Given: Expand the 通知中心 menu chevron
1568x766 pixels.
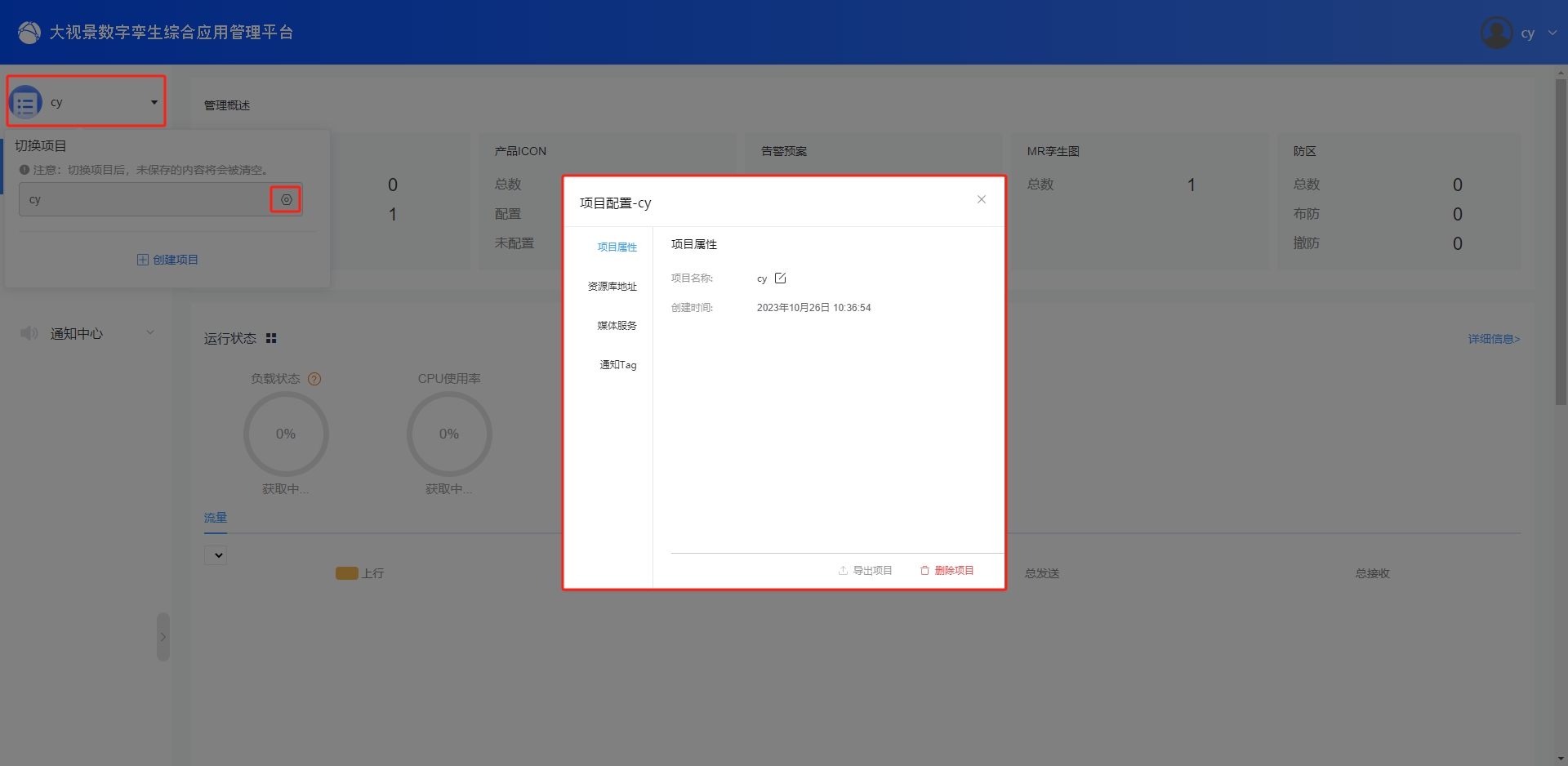Looking at the screenshot, I should (150, 332).
